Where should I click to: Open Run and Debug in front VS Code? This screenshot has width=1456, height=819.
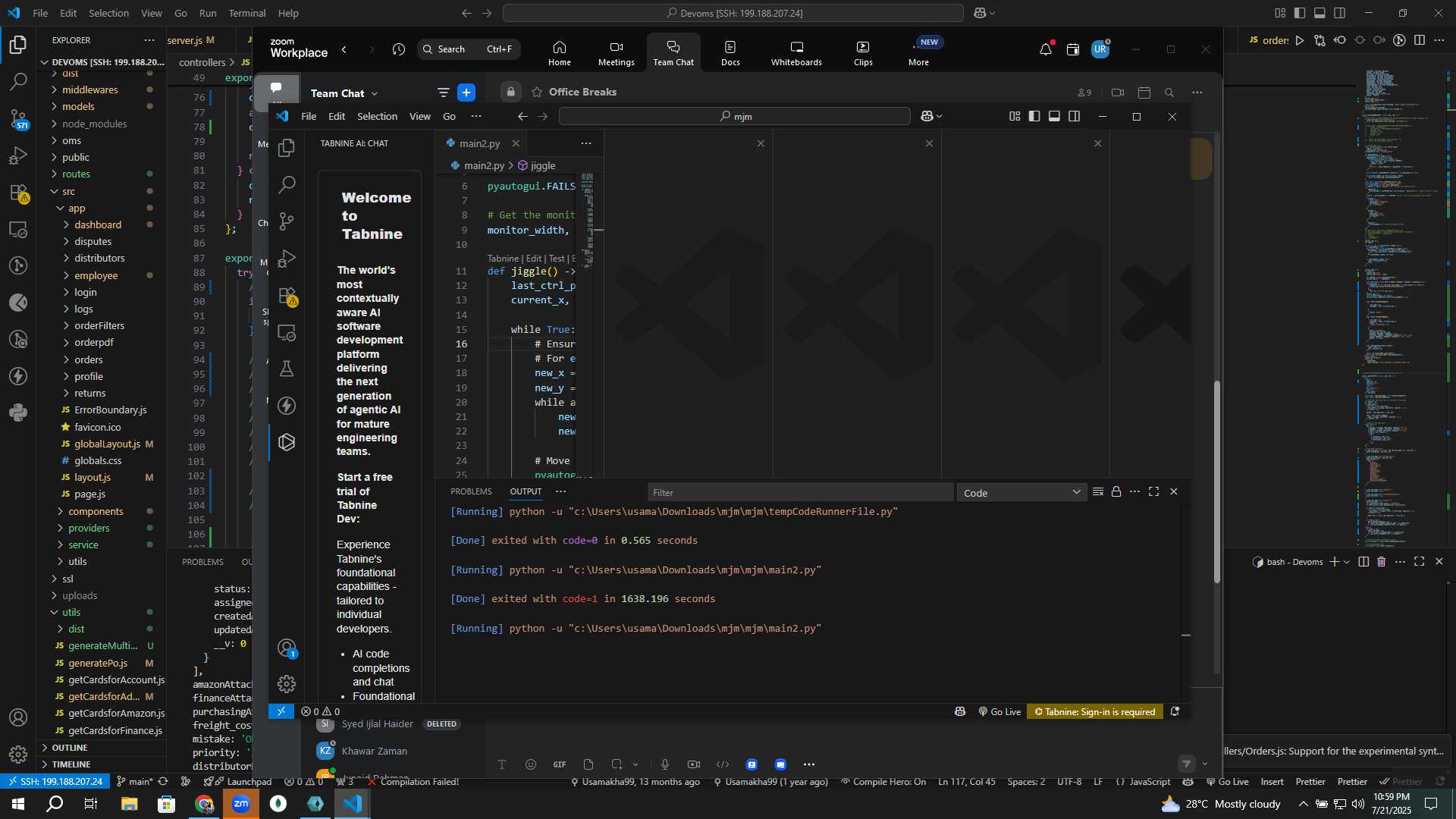(x=287, y=258)
